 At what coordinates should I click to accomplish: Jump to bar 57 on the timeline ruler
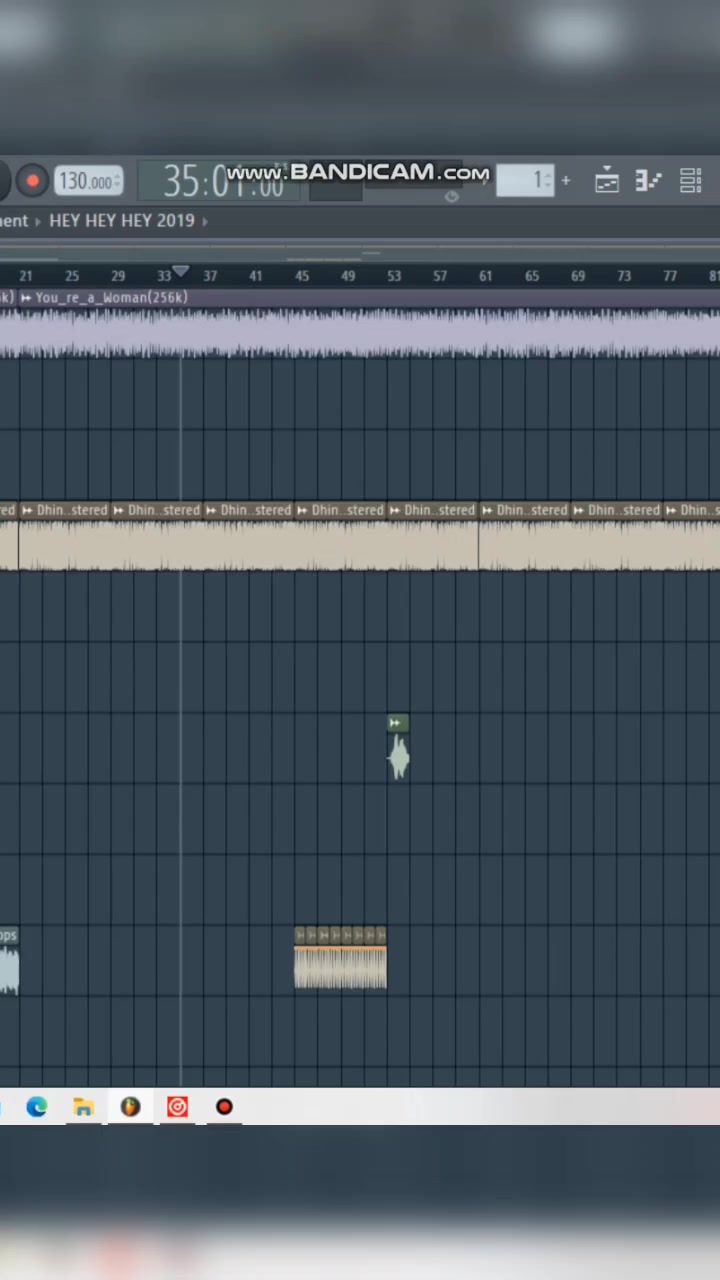(440, 276)
